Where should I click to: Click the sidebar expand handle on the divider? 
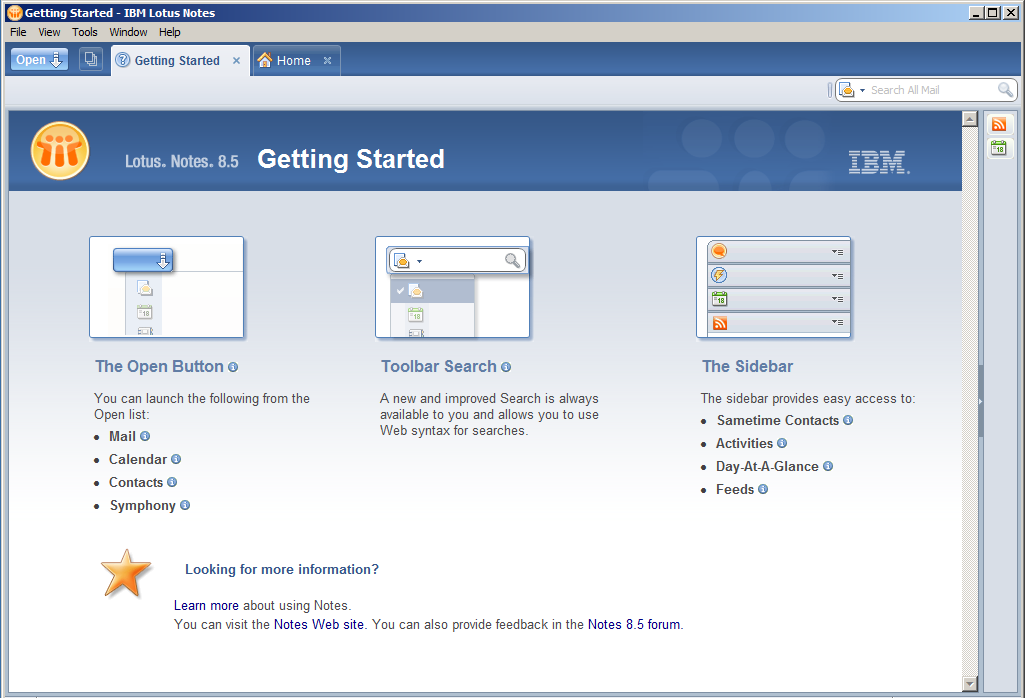tap(981, 401)
